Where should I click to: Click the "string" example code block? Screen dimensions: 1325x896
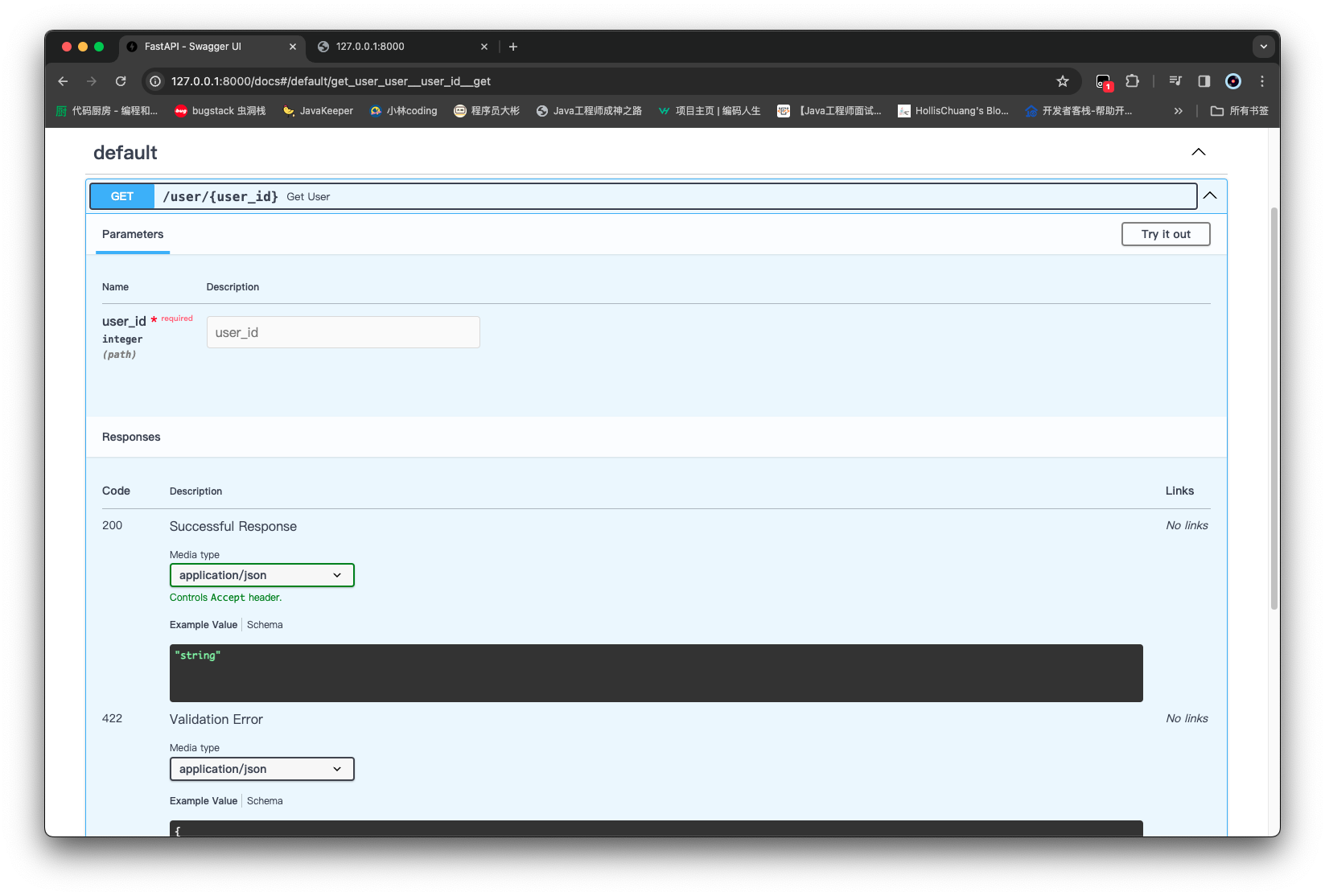(656, 673)
